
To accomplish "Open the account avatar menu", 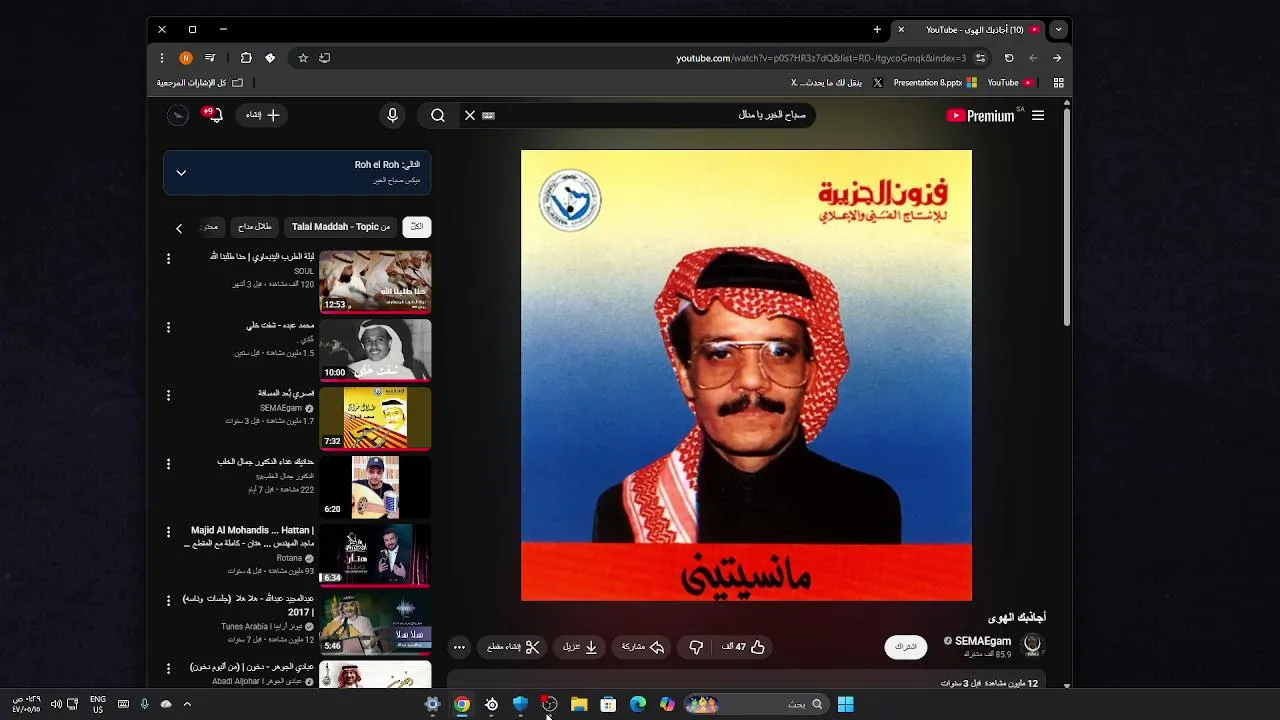I will click(178, 116).
